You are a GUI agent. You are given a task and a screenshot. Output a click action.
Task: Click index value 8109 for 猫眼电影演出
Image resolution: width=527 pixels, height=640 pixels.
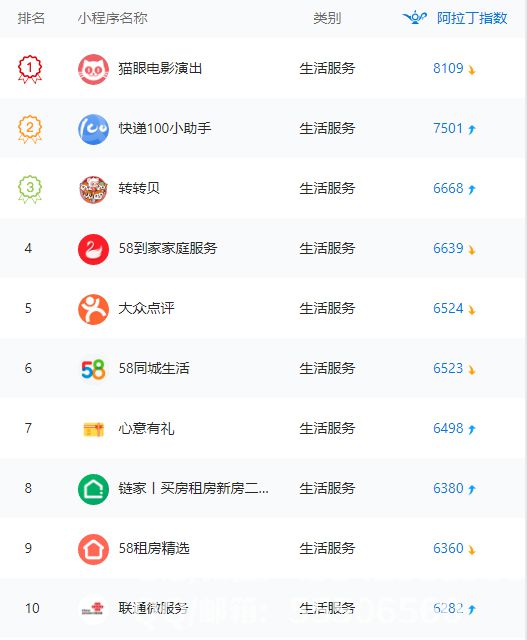coord(448,68)
